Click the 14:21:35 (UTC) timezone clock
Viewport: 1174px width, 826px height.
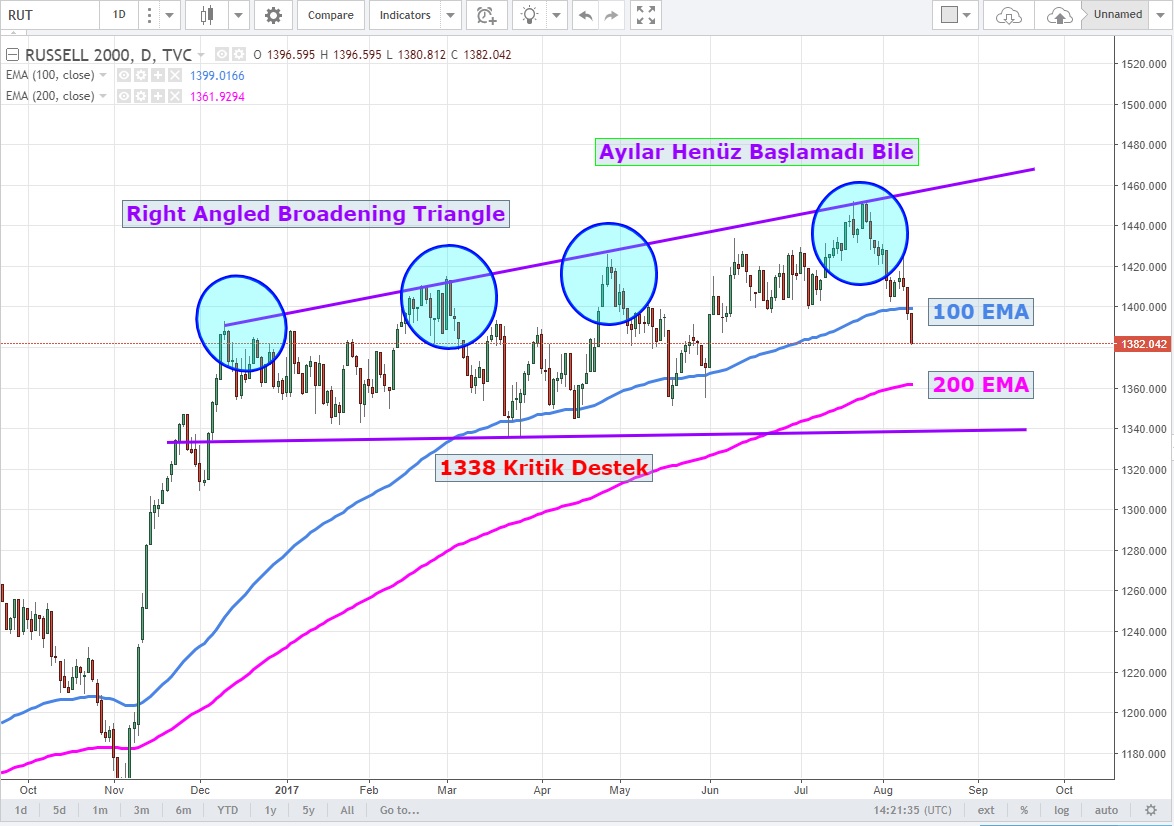[912, 810]
